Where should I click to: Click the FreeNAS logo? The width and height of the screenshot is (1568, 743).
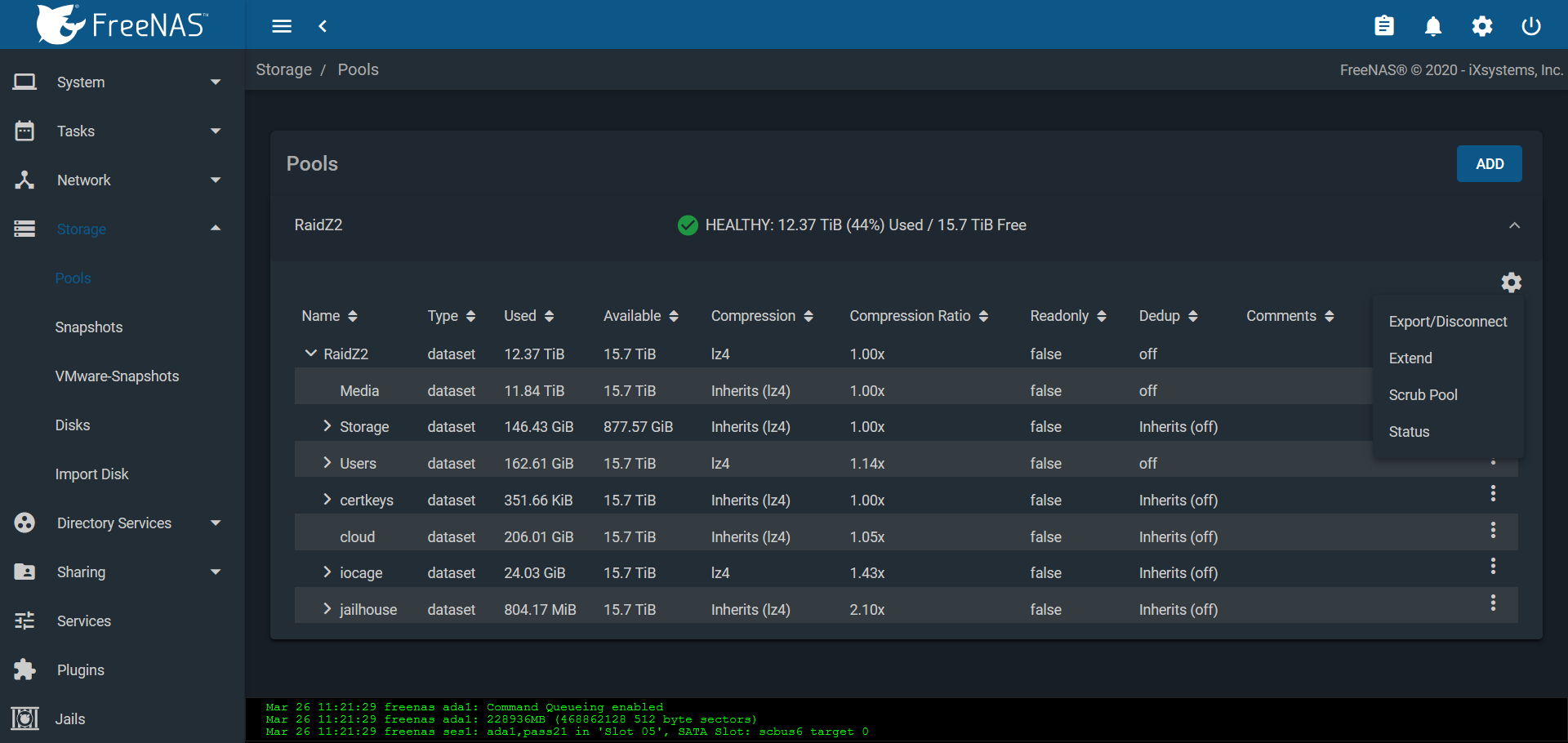coord(122,24)
